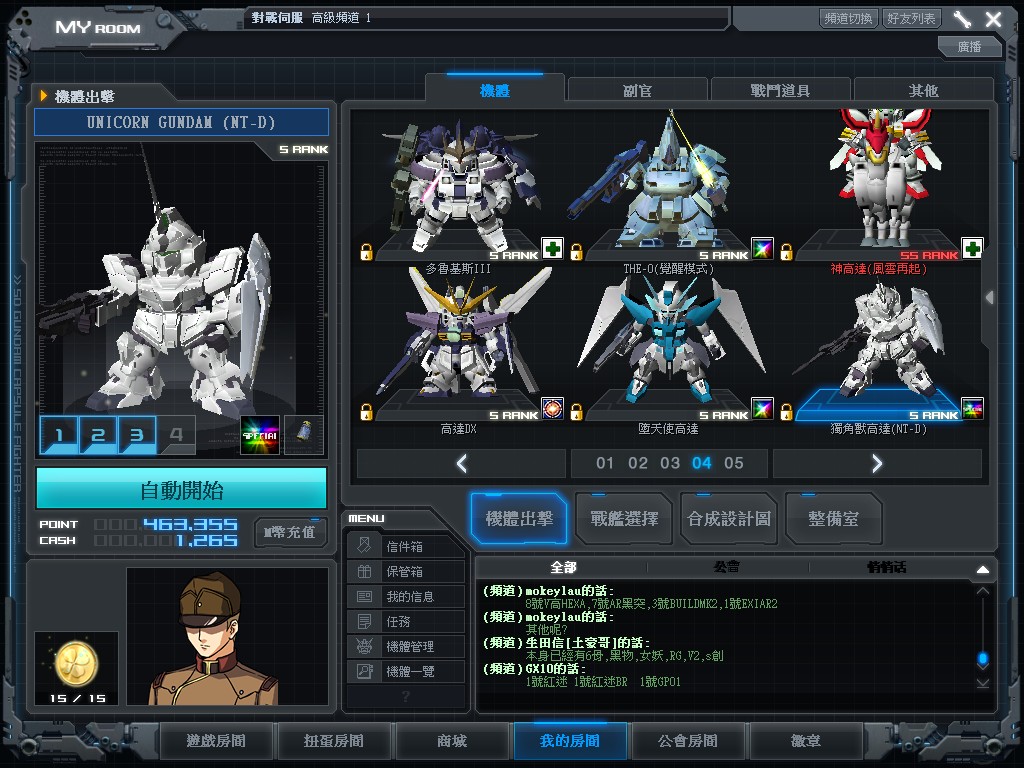Click 合成設計圖 button
Image resolution: width=1024 pixels, height=768 pixels.
(x=729, y=519)
